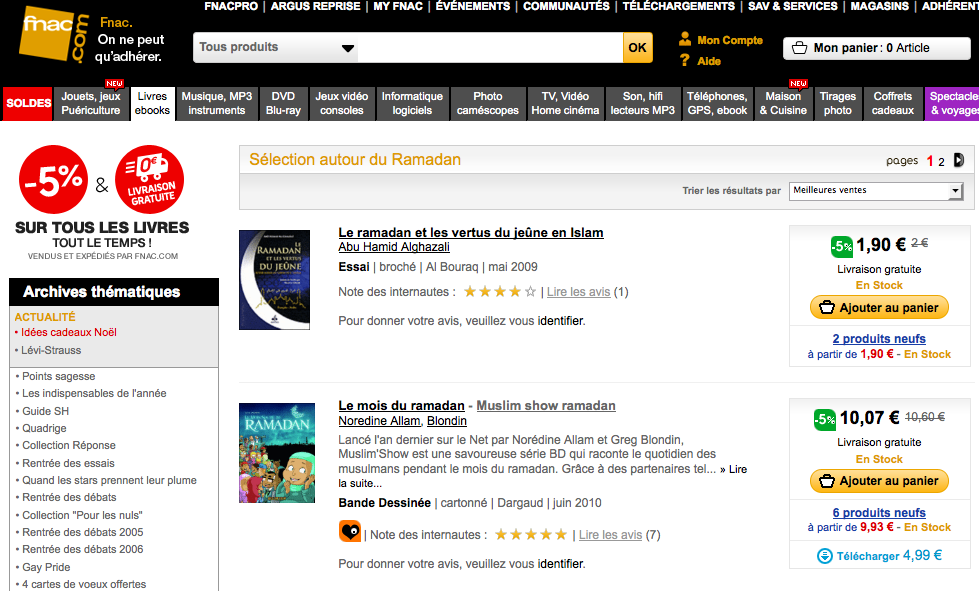Click the Ramadan et jeûne book cover
This screenshot has height=591, width=979.
pyautogui.click(x=274, y=280)
